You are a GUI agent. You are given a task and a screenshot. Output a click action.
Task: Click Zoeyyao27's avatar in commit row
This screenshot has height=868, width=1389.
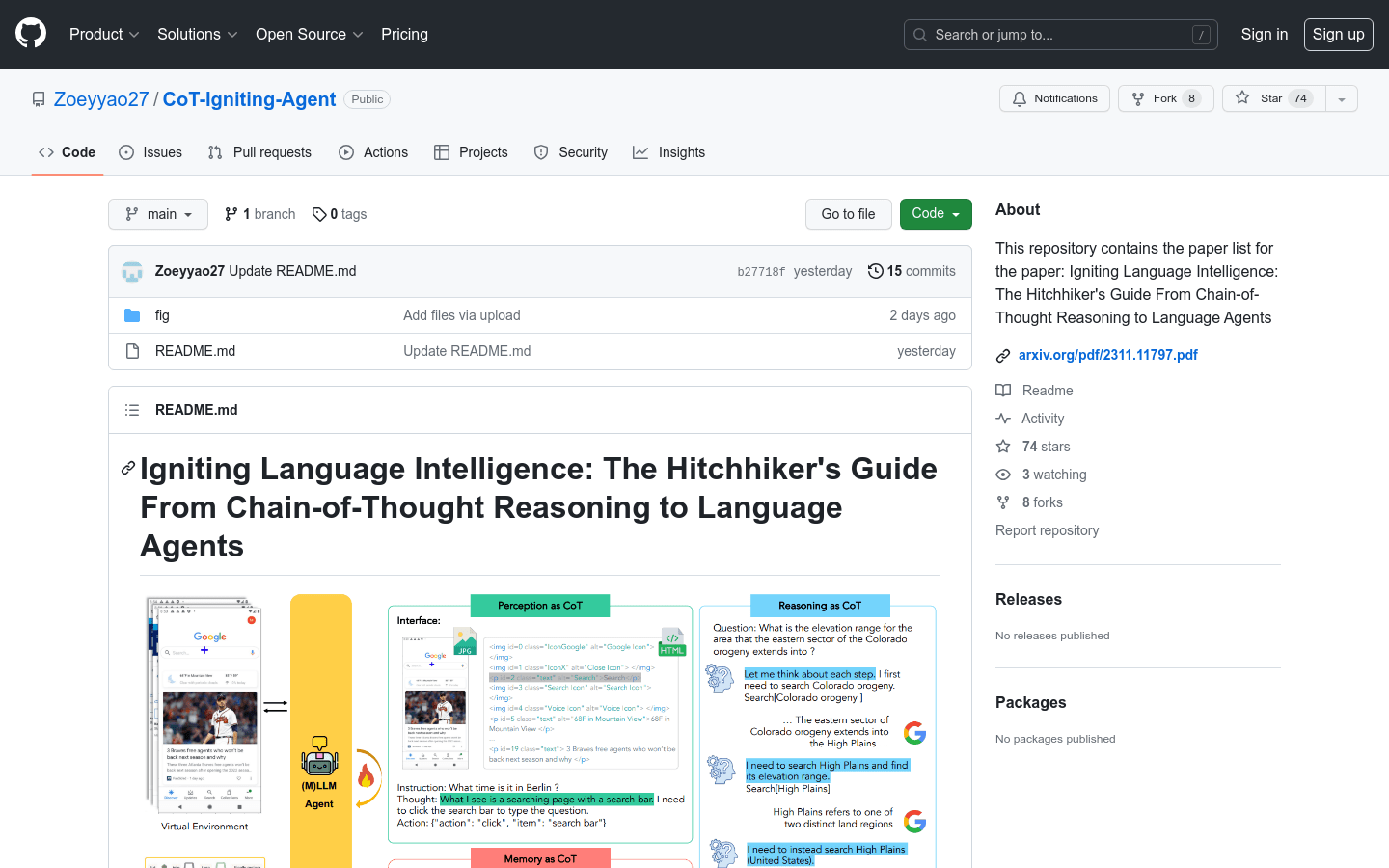click(x=132, y=271)
